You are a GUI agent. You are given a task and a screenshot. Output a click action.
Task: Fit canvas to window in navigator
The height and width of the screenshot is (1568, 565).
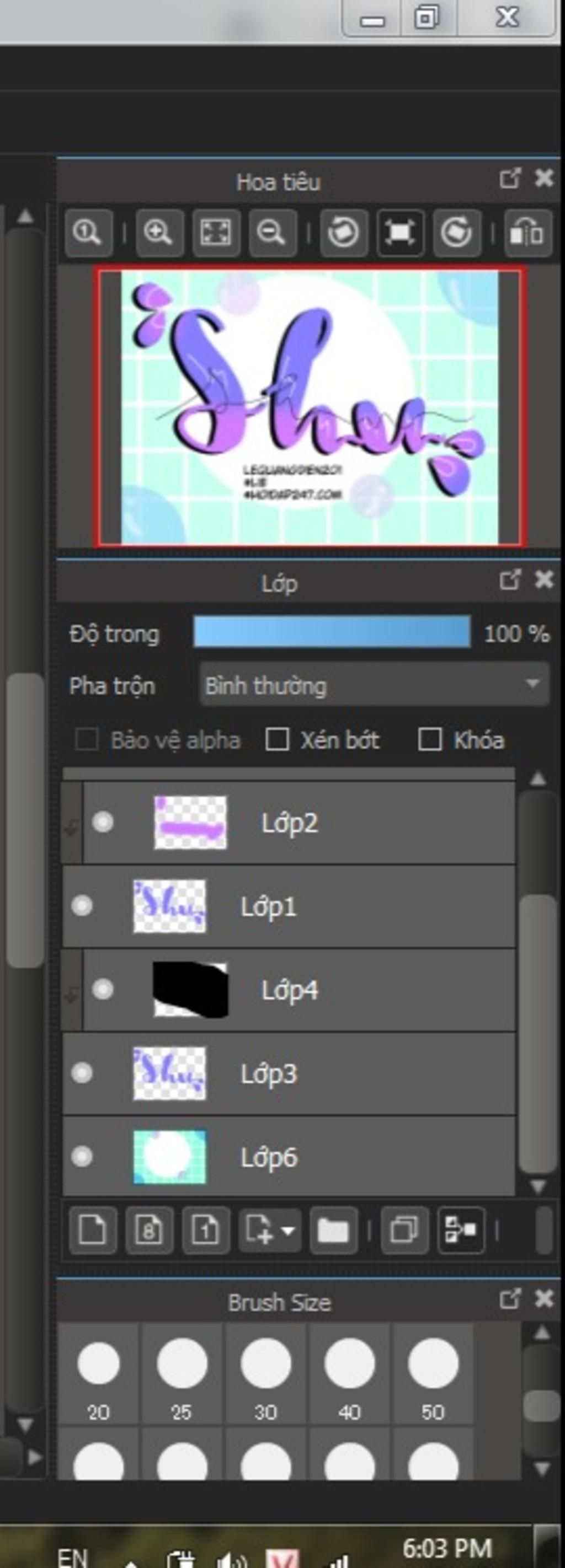point(216,233)
